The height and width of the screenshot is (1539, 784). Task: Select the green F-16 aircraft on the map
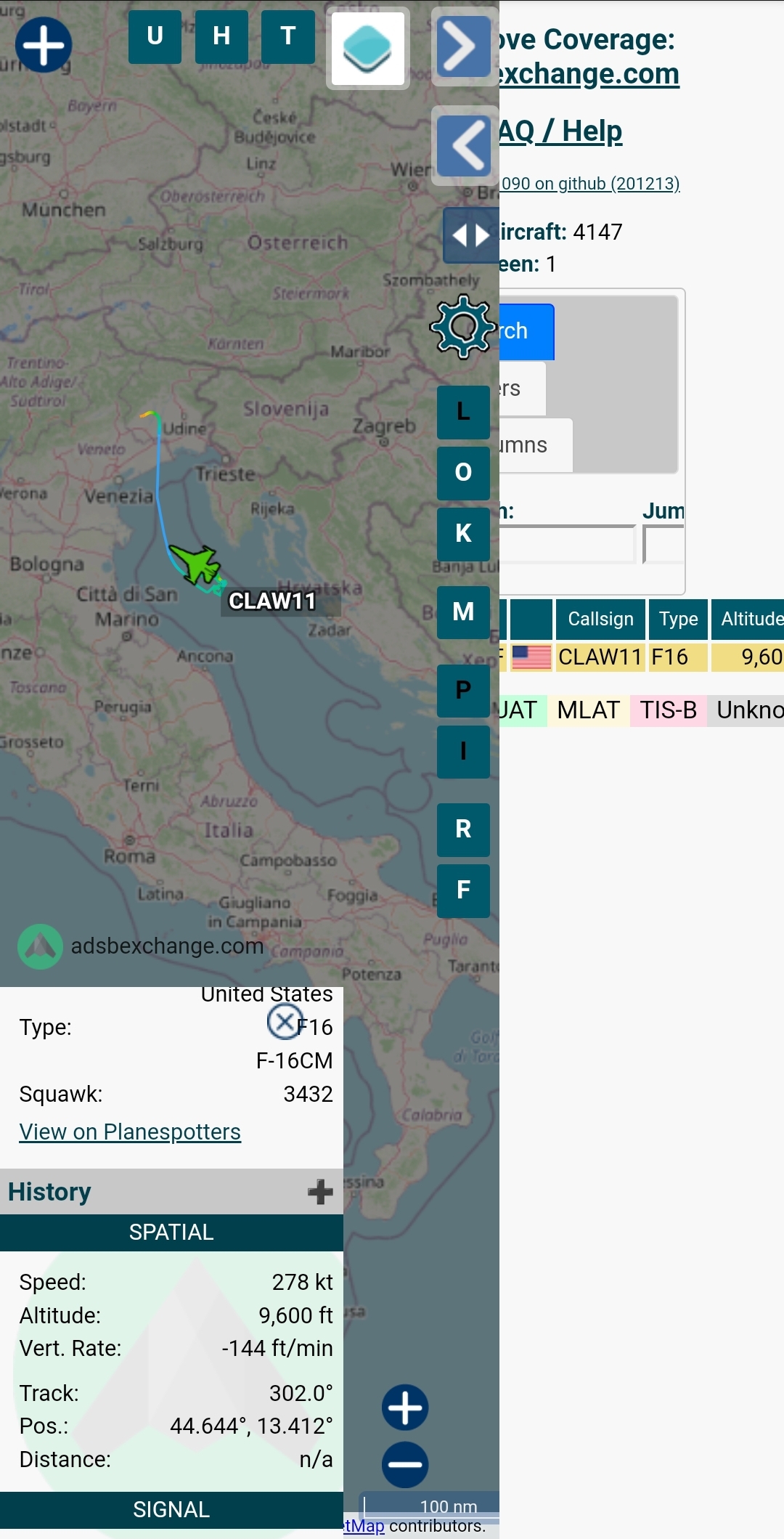(195, 564)
